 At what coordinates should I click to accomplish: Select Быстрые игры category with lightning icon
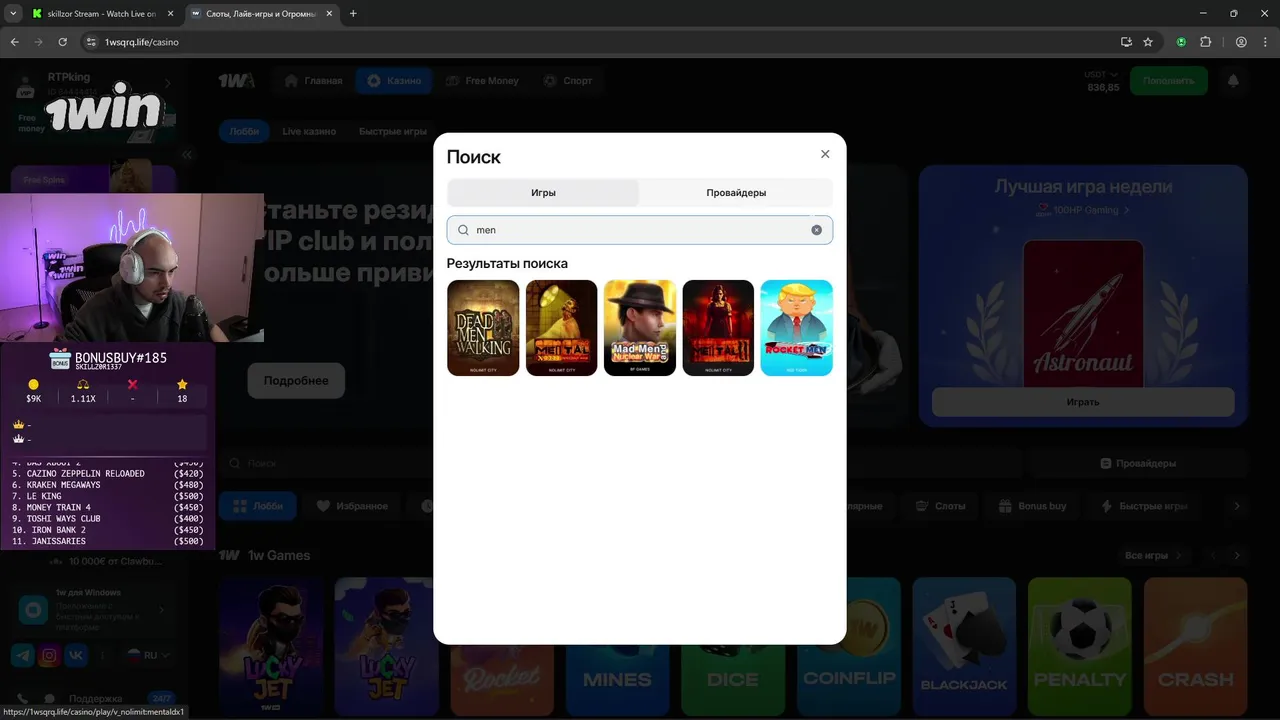click(x=1143, y=506)
